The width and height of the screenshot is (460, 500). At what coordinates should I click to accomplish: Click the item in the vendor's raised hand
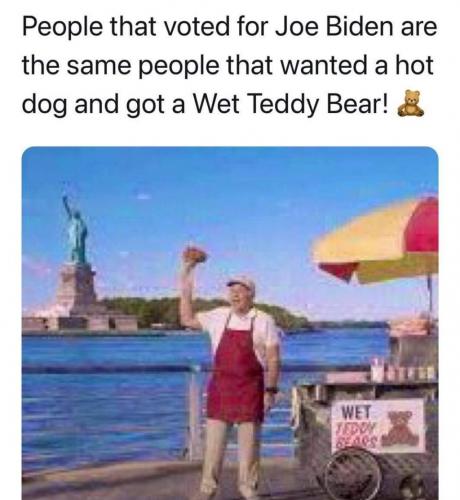(195, 255)
